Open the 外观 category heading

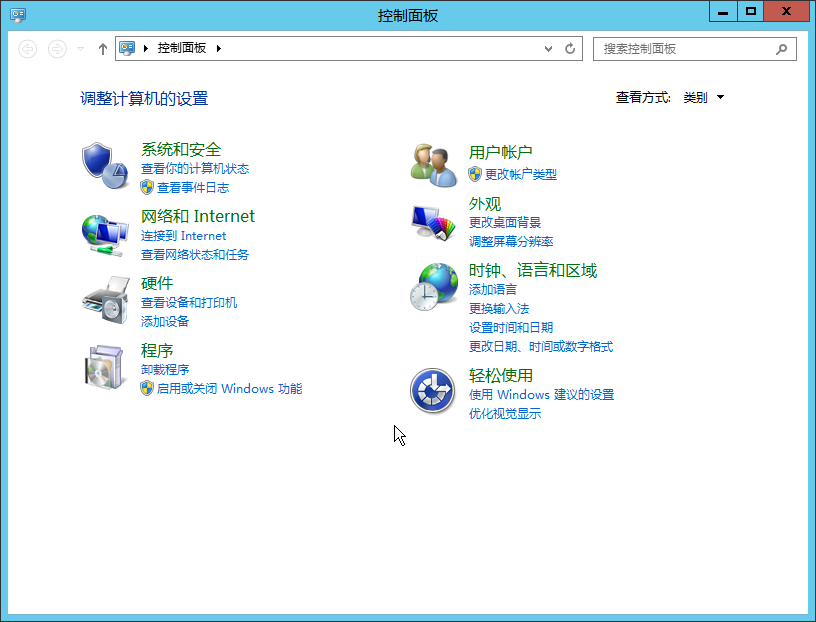[484, 204]
